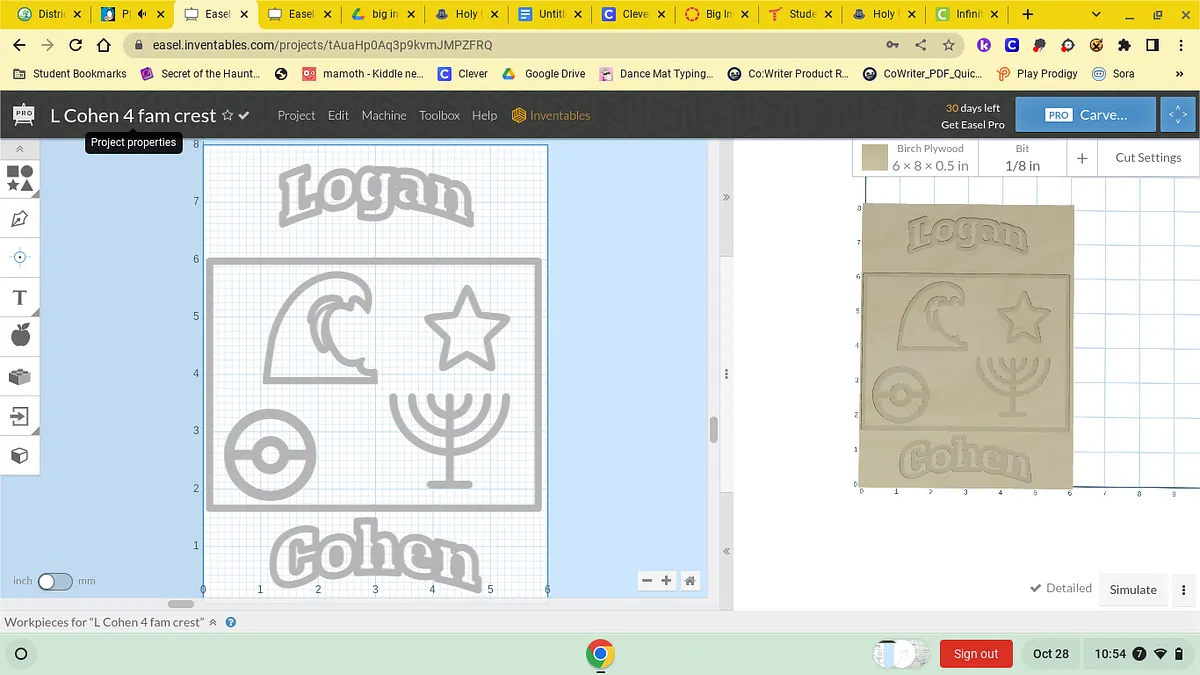Zoom in with the plus icon on canvas
This screenshot has width=1200, height=675.
pos(667,581)
